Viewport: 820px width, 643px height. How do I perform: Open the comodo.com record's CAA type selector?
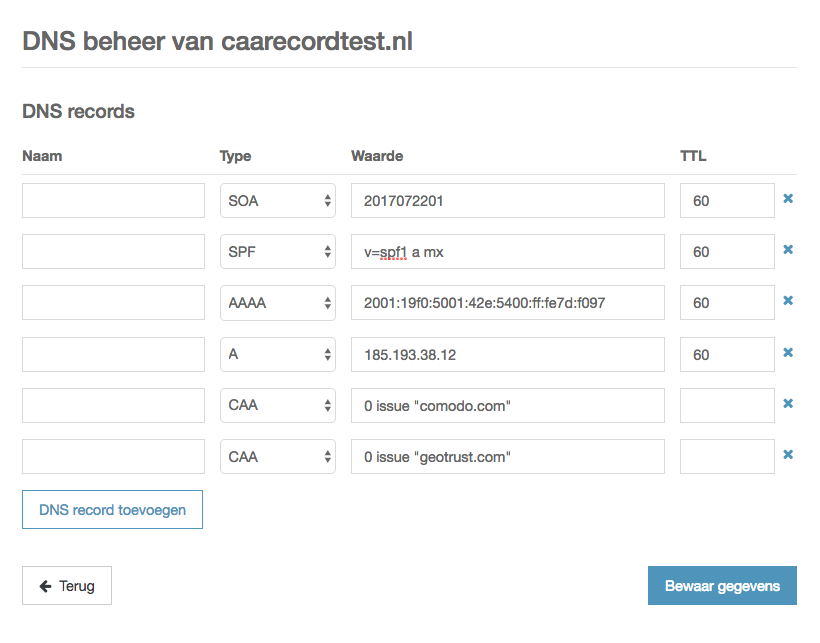[x=276, y=405]
